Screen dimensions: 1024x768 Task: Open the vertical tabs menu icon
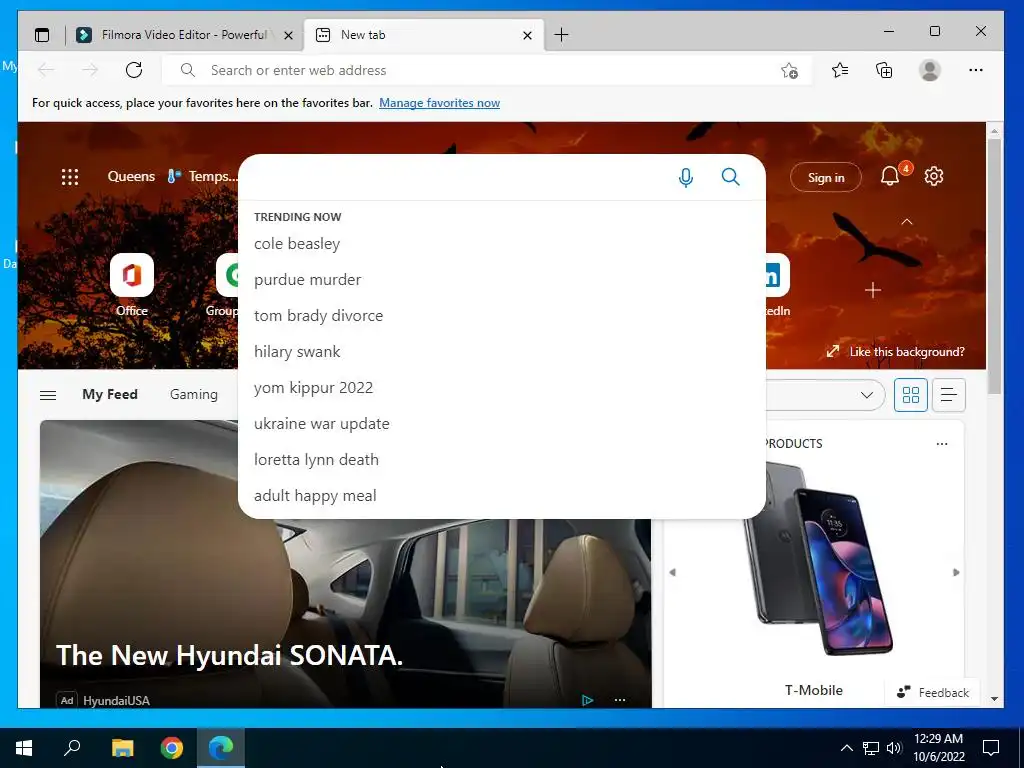42,35
